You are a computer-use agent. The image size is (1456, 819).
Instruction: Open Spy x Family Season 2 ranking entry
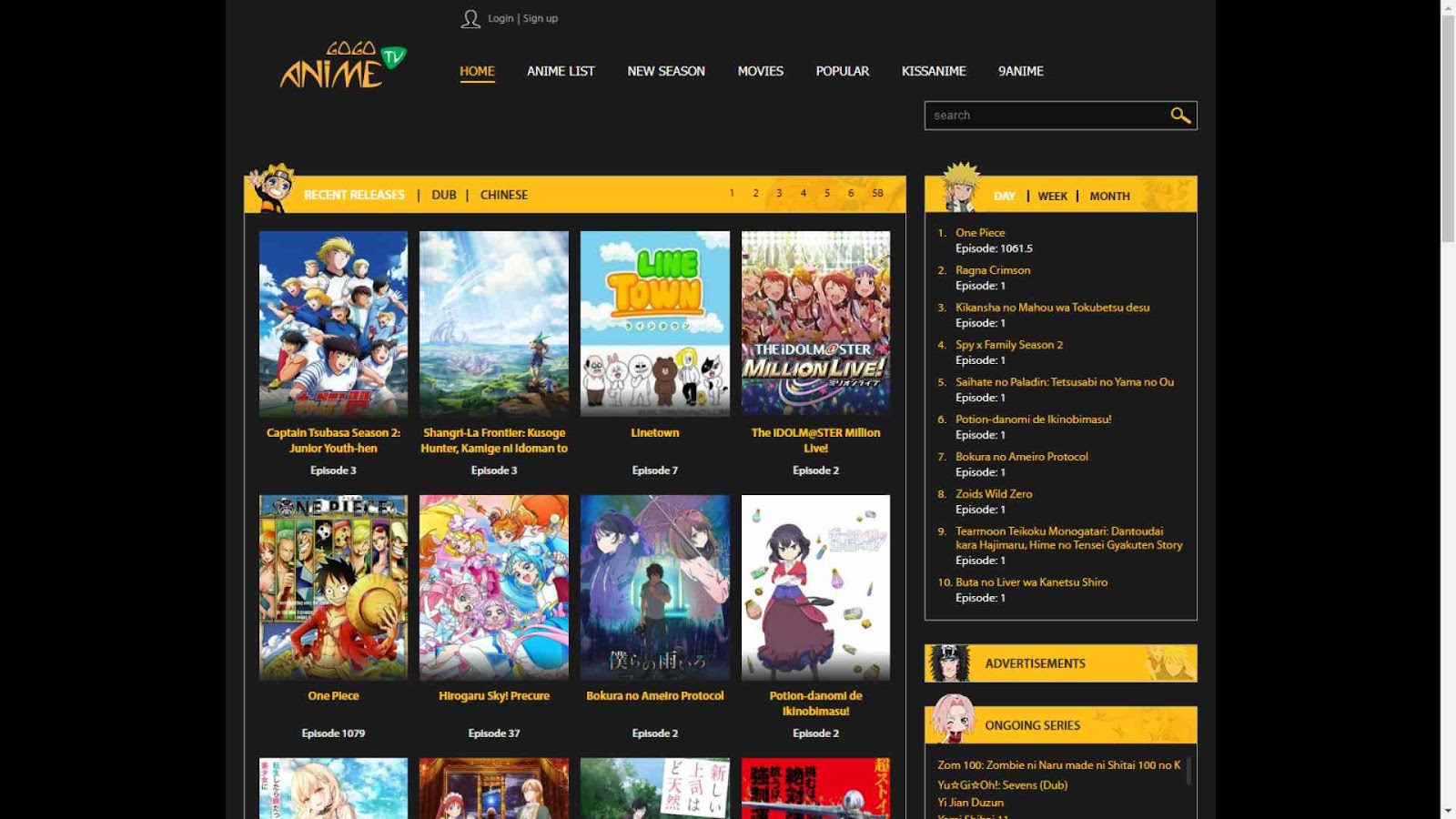tap(1009, 345)
